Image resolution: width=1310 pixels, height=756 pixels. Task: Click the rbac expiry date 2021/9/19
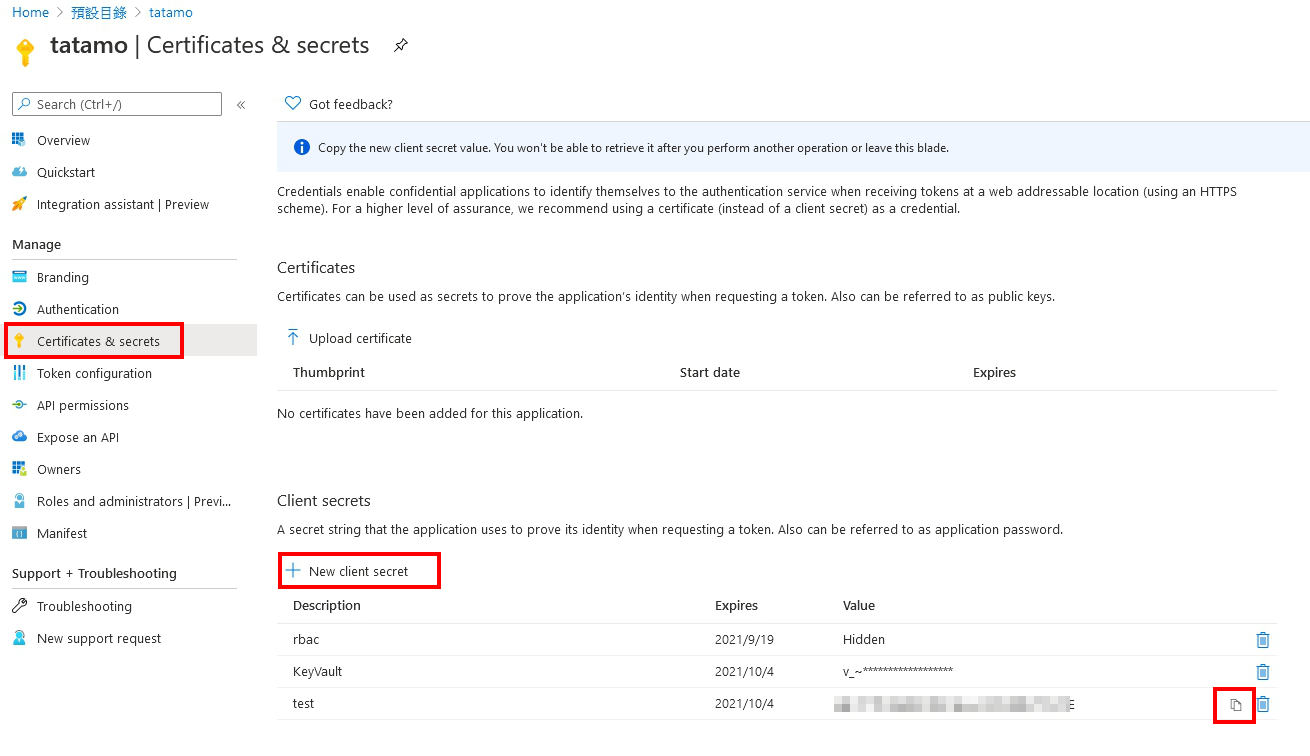(743, 639)
